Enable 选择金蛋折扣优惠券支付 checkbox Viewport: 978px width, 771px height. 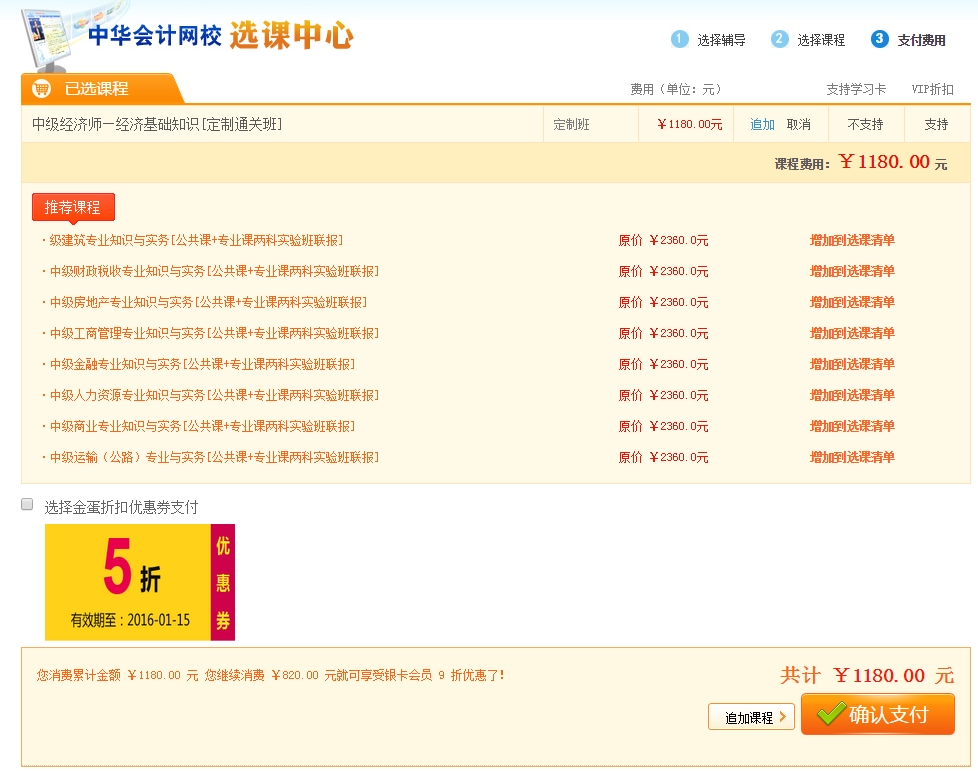coord(28,505)
